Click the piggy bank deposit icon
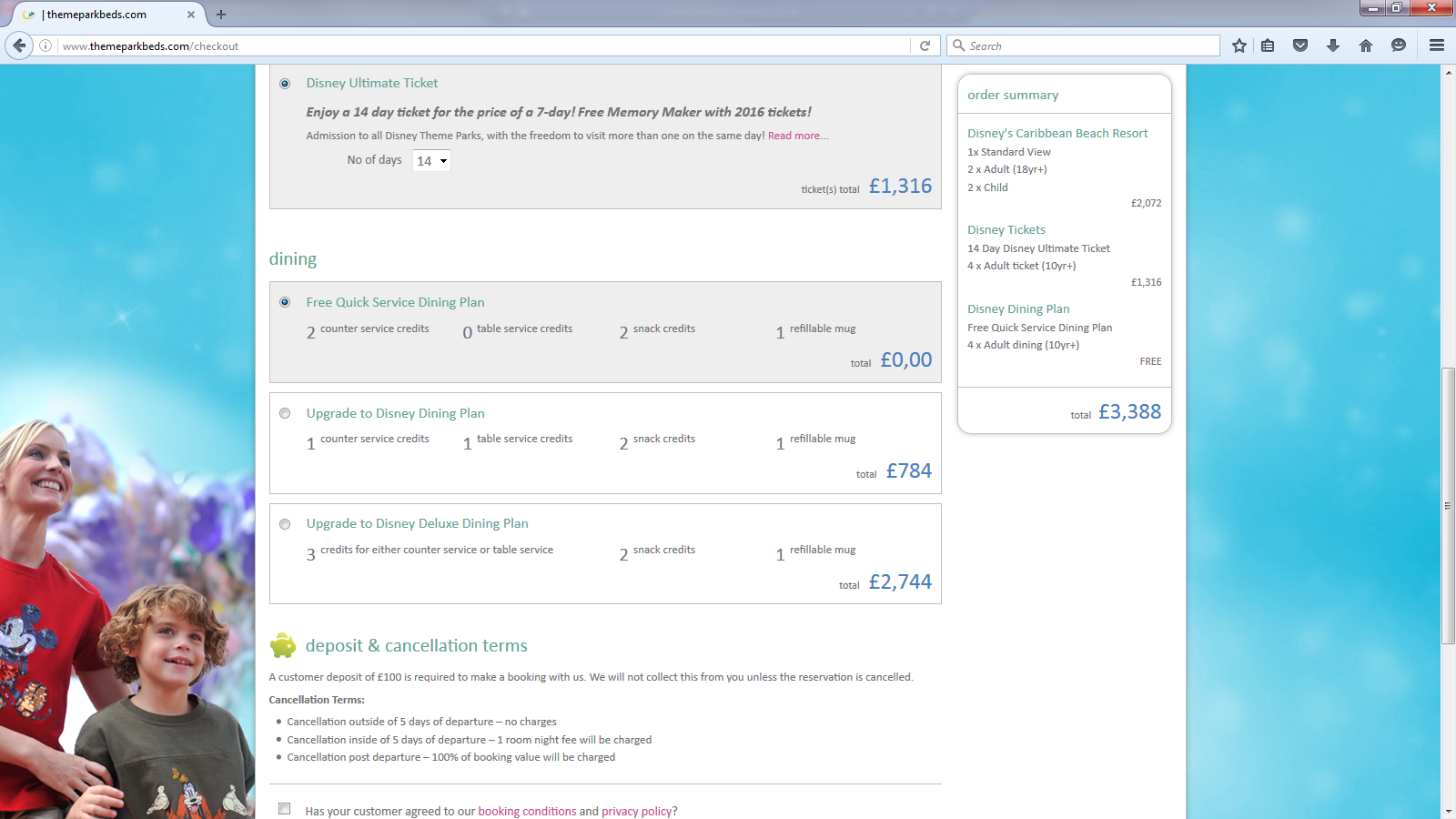The image size is (1456, 819). coord(283,645)
